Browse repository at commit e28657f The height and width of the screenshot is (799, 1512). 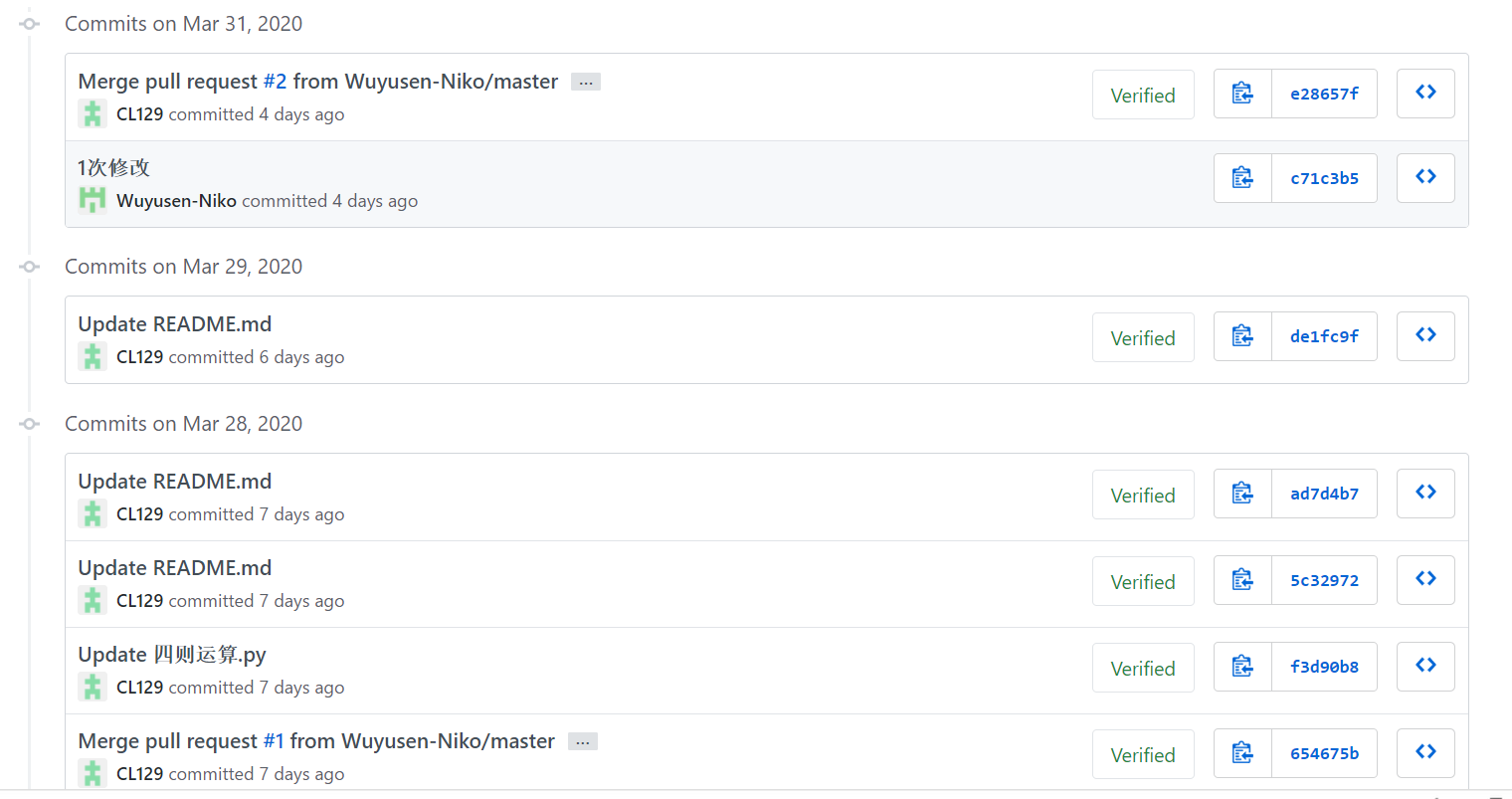(1425, 94)
